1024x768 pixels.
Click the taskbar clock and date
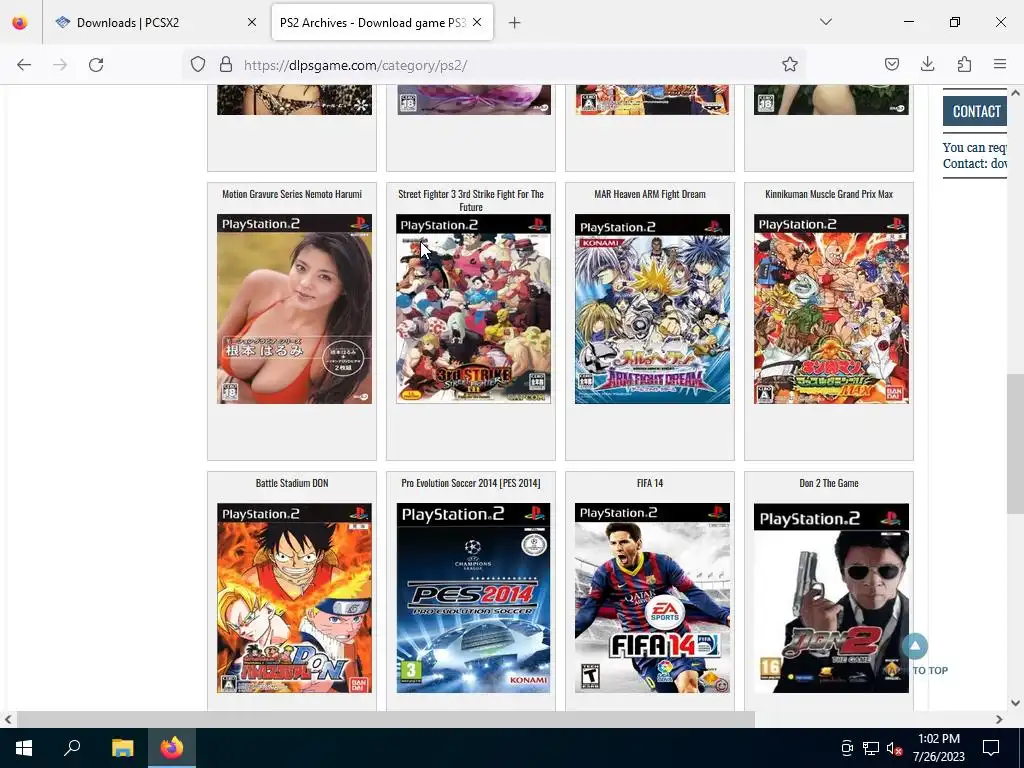939,748
